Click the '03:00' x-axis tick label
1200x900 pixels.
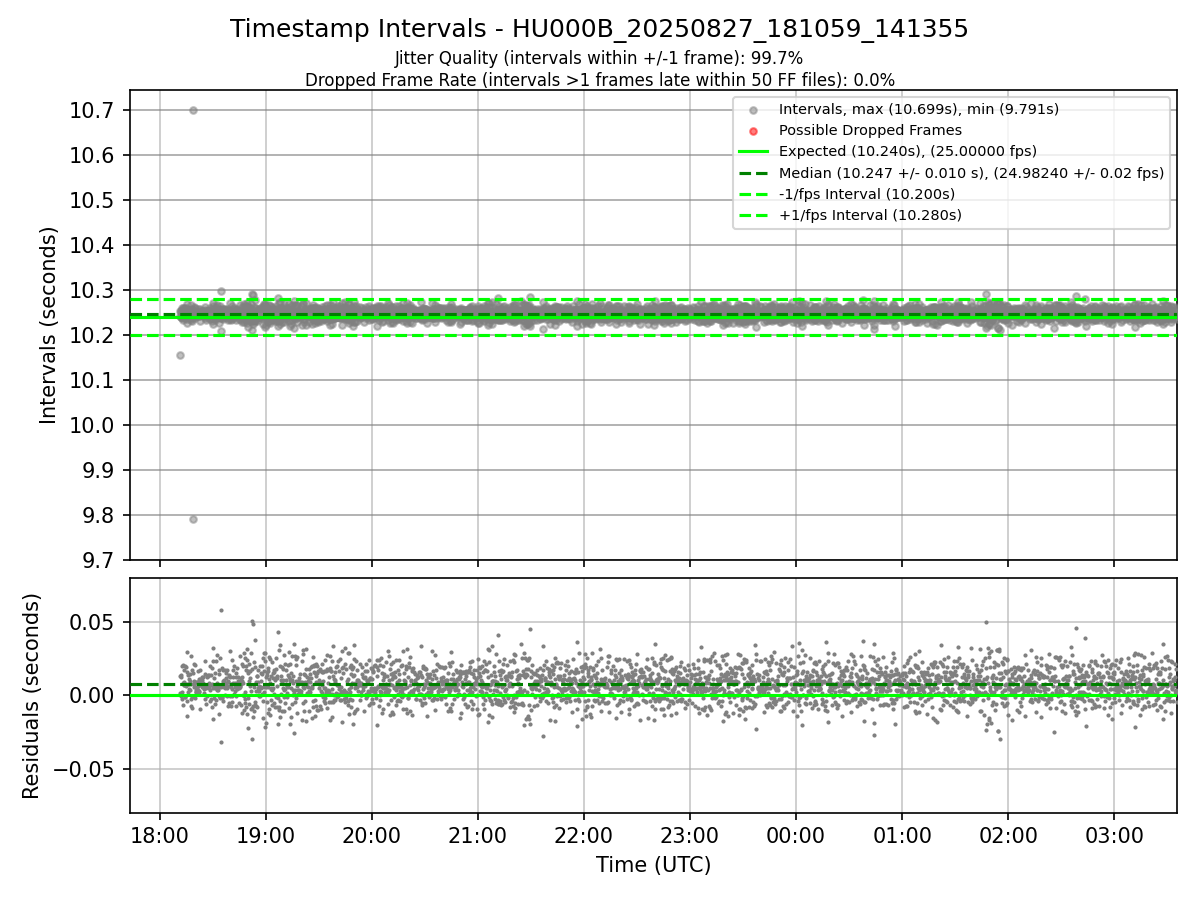click(x=1114, y=836)
